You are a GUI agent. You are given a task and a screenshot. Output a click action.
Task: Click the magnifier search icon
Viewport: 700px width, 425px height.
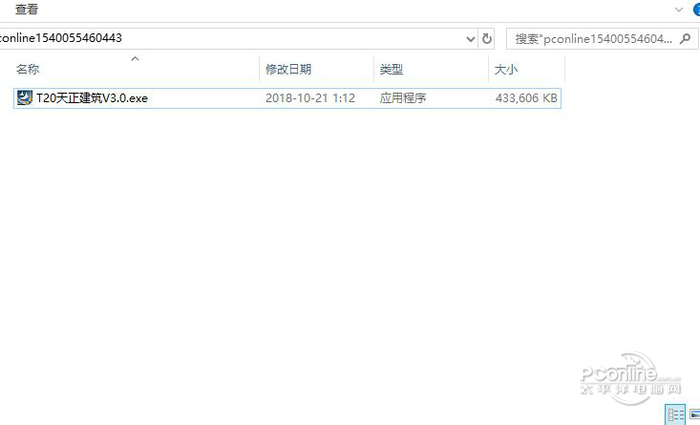pyautogui.click(x=685, y=39)
